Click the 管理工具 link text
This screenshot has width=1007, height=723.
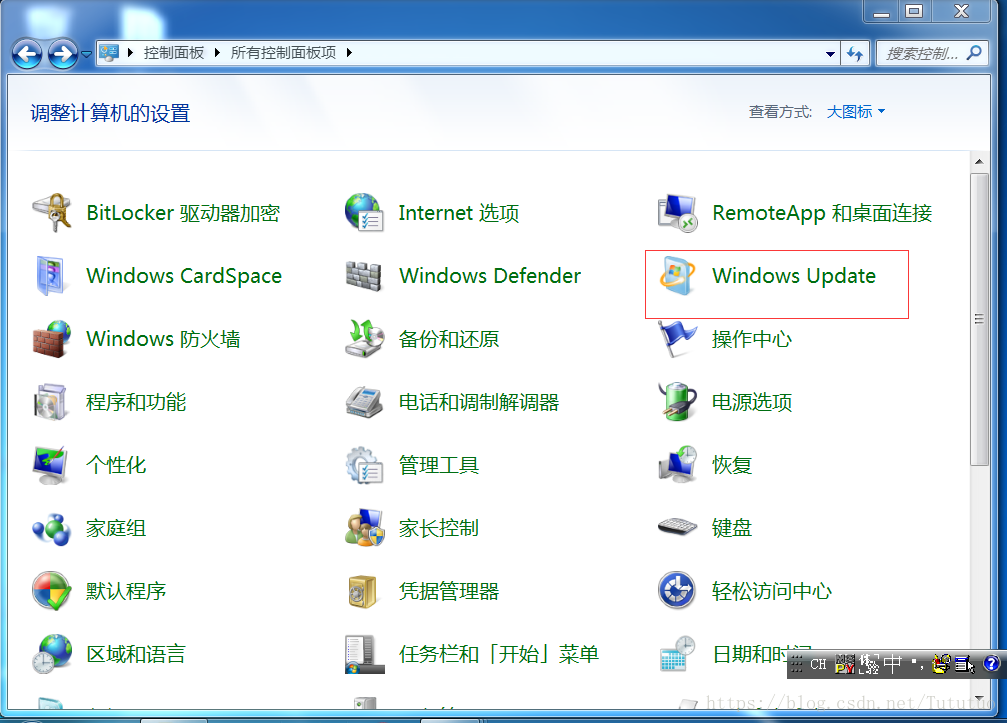point(439,465)
